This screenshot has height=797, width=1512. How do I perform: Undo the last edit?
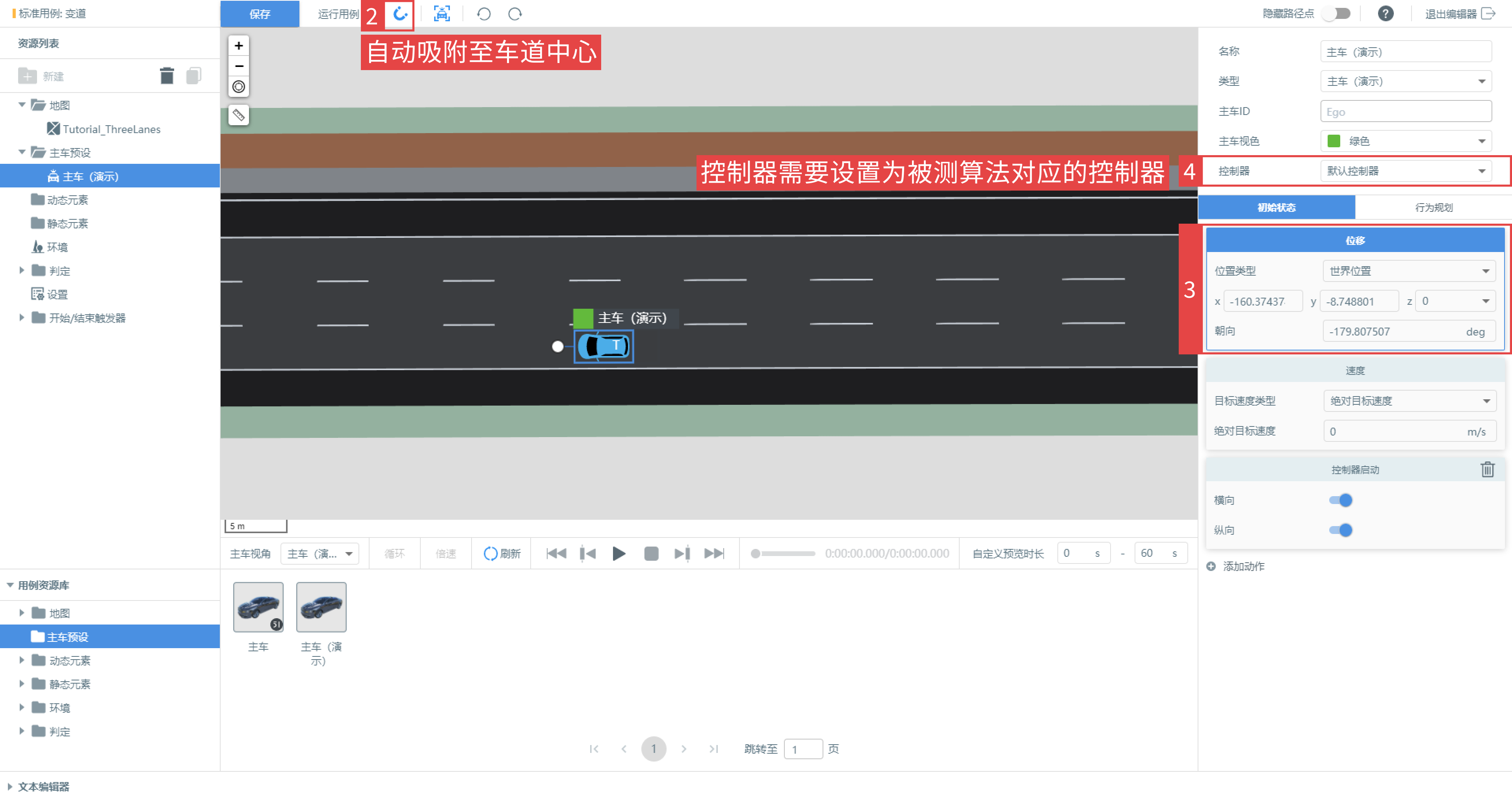[484, 14]
